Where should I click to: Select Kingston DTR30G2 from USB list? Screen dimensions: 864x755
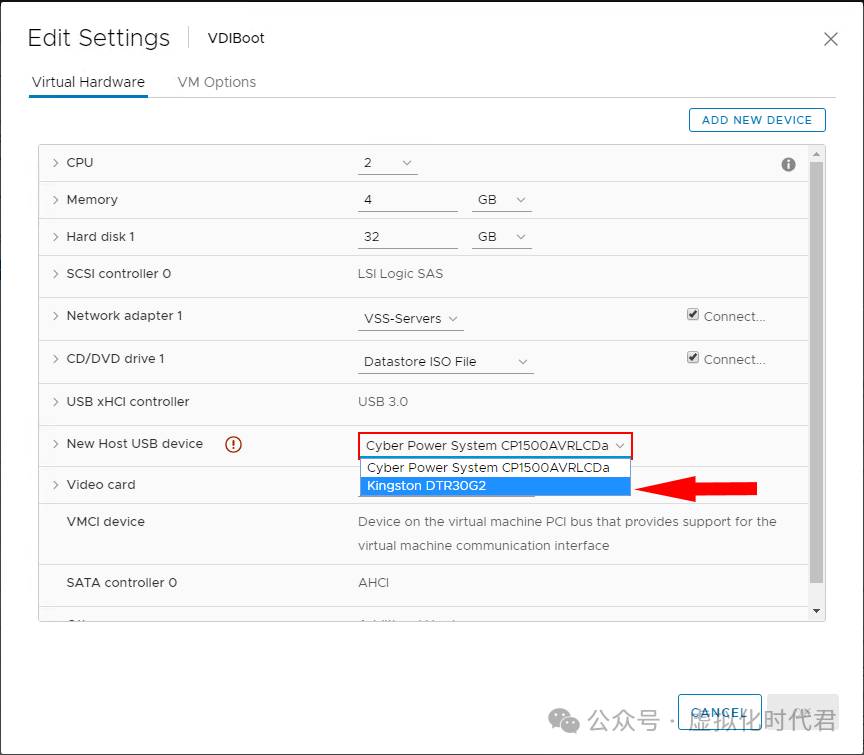coord(495,486)
